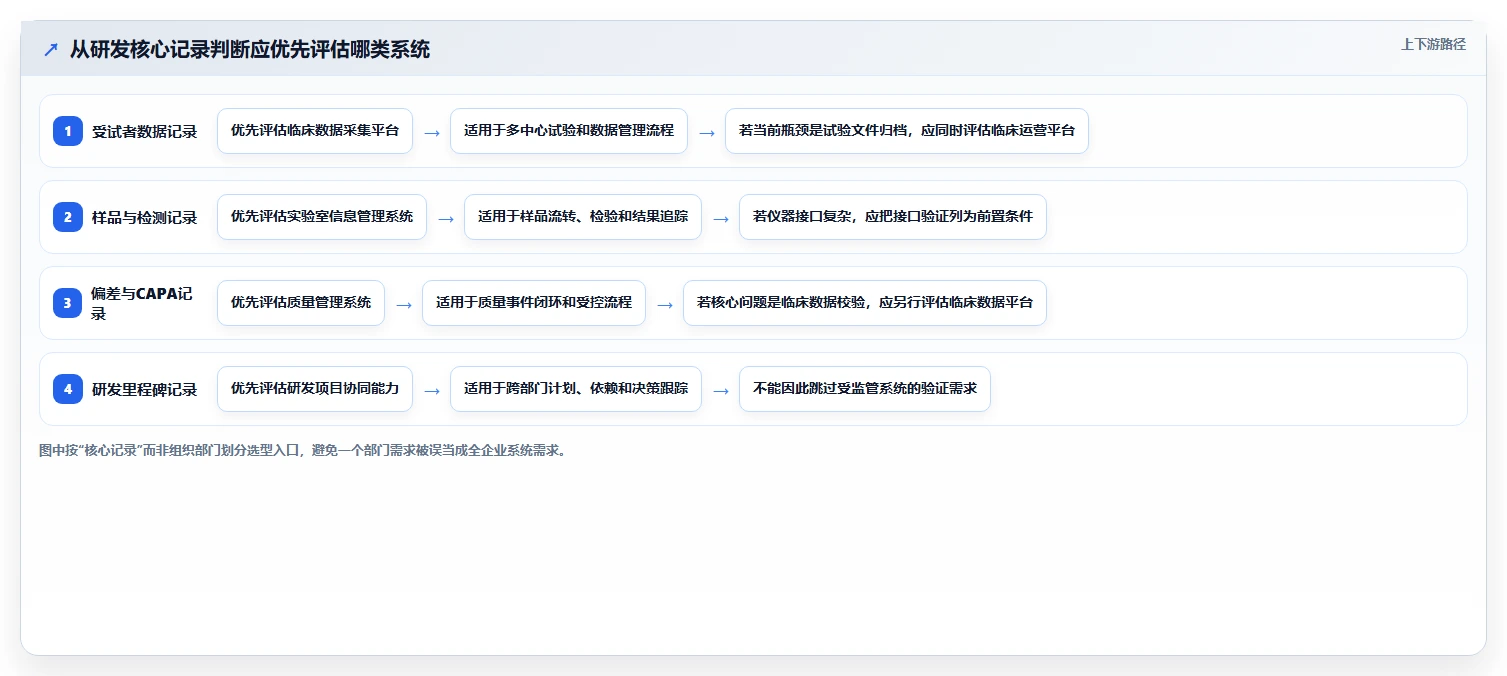The image size is (1507, 676).
Task: Click the 上下游路径 label
Action: coord(1433,44)
